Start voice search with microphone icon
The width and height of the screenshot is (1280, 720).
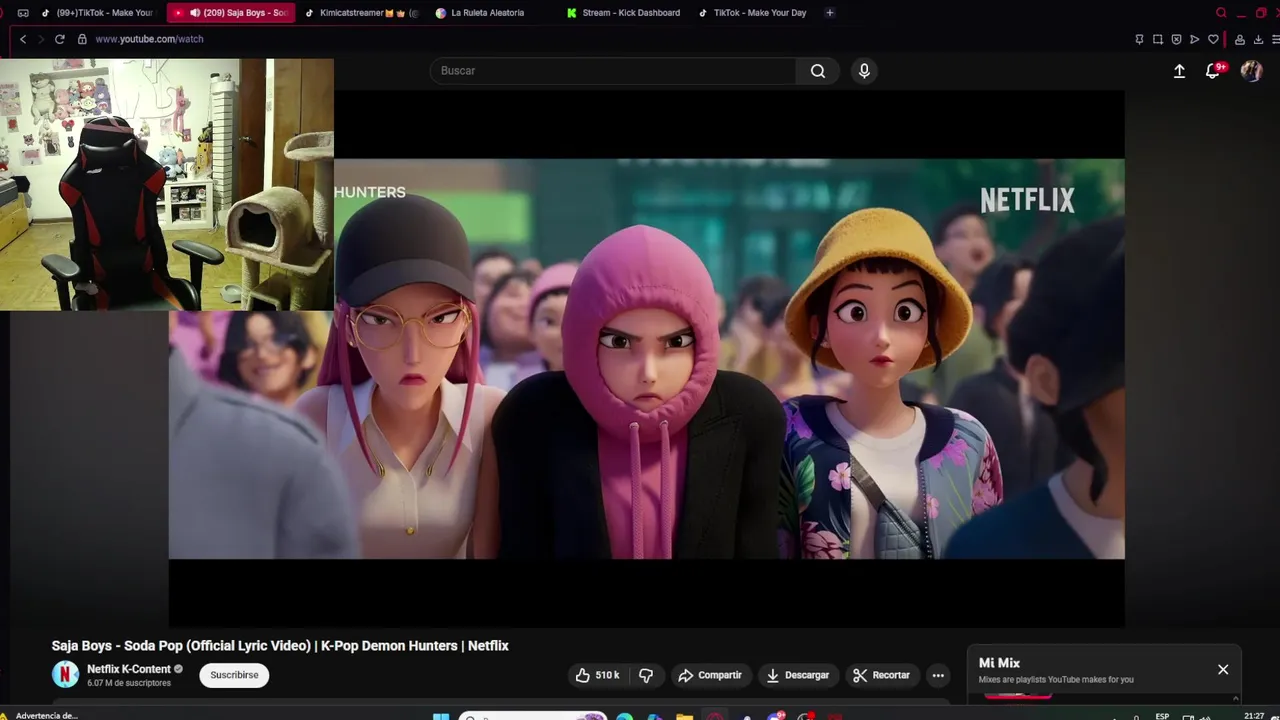864,71
